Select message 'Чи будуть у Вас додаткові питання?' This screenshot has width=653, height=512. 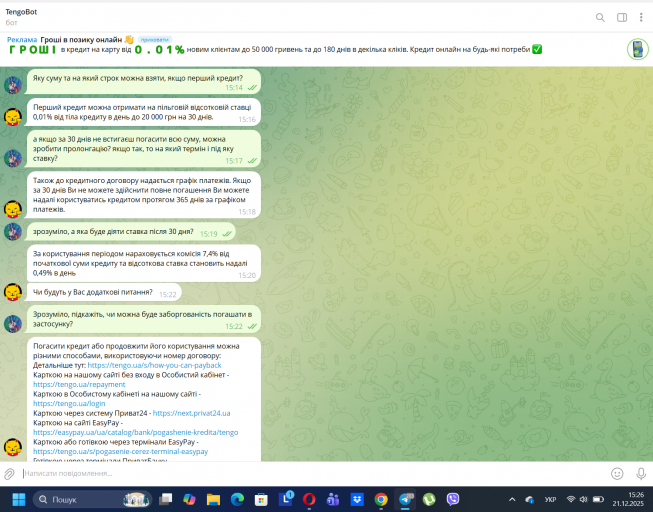click(x=104, y=292)
